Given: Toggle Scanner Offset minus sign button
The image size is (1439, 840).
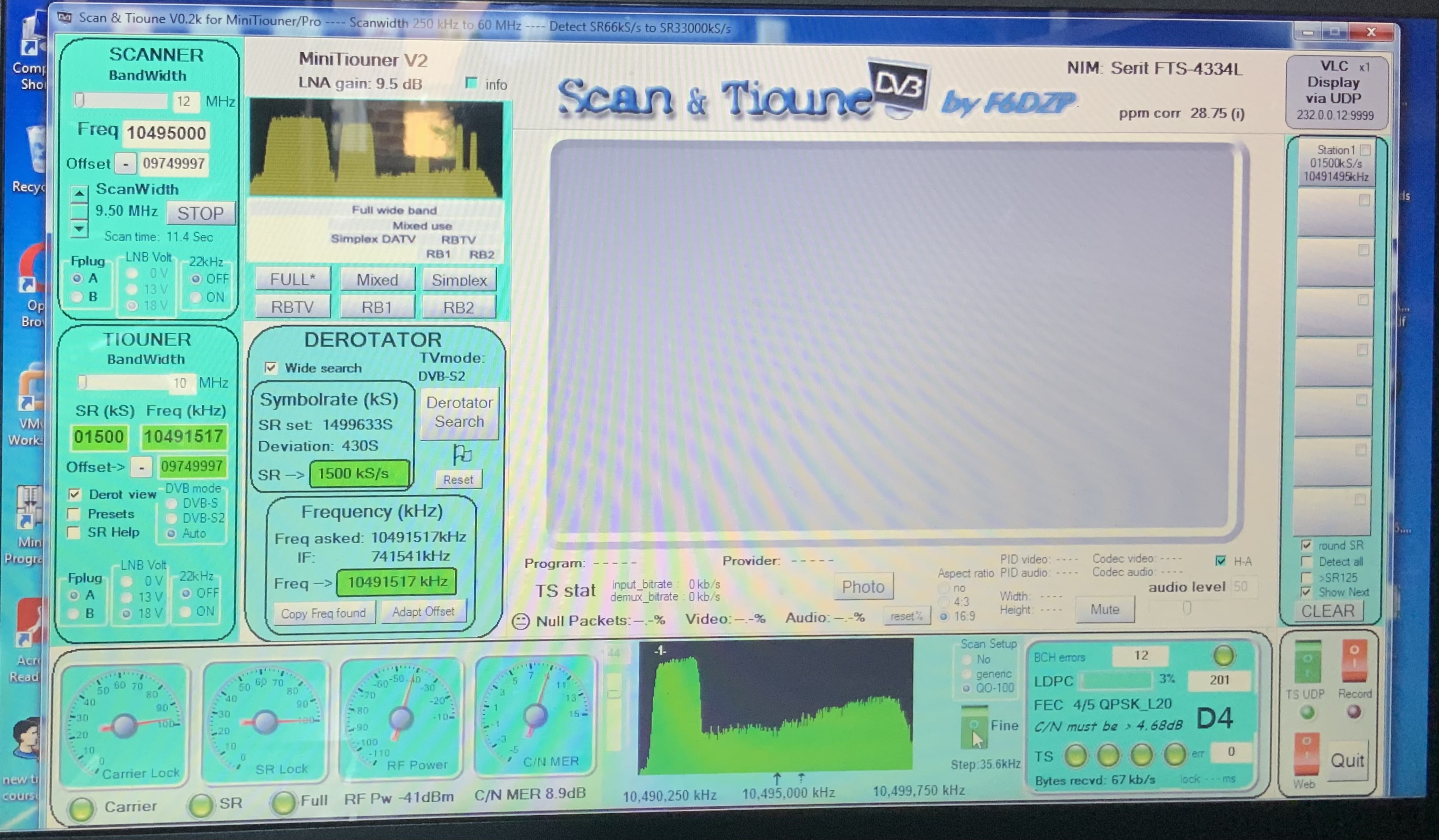Looking at the screenshot, I should pyautogui.click(x=125, y=164).
